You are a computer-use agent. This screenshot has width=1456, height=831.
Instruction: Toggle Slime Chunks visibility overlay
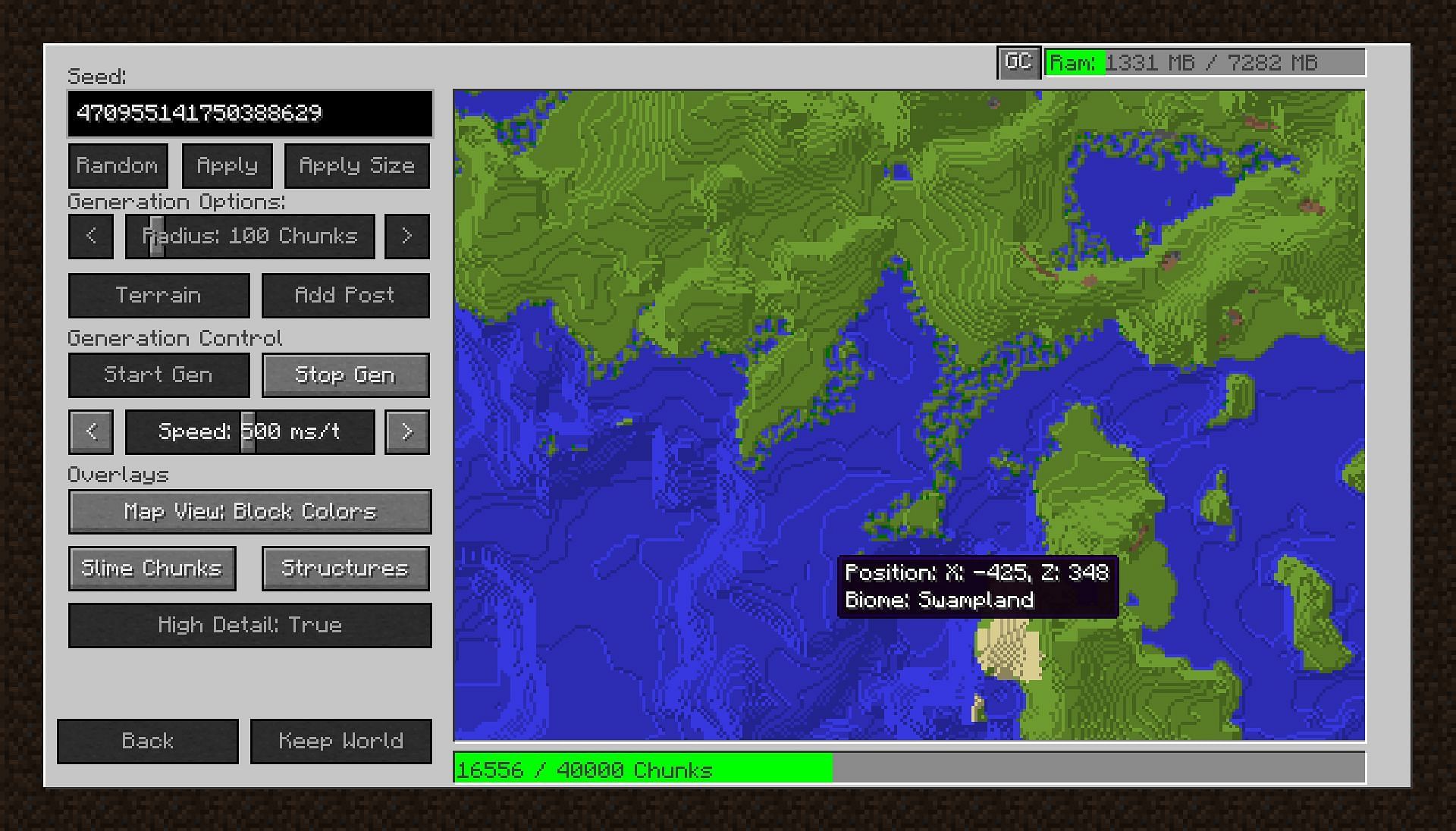[x=150, y=567]
